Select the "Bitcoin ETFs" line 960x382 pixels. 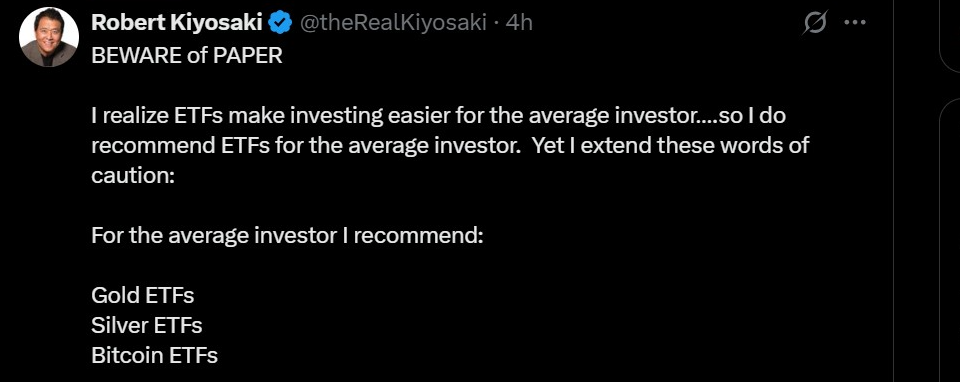click(x=154, y=356)
